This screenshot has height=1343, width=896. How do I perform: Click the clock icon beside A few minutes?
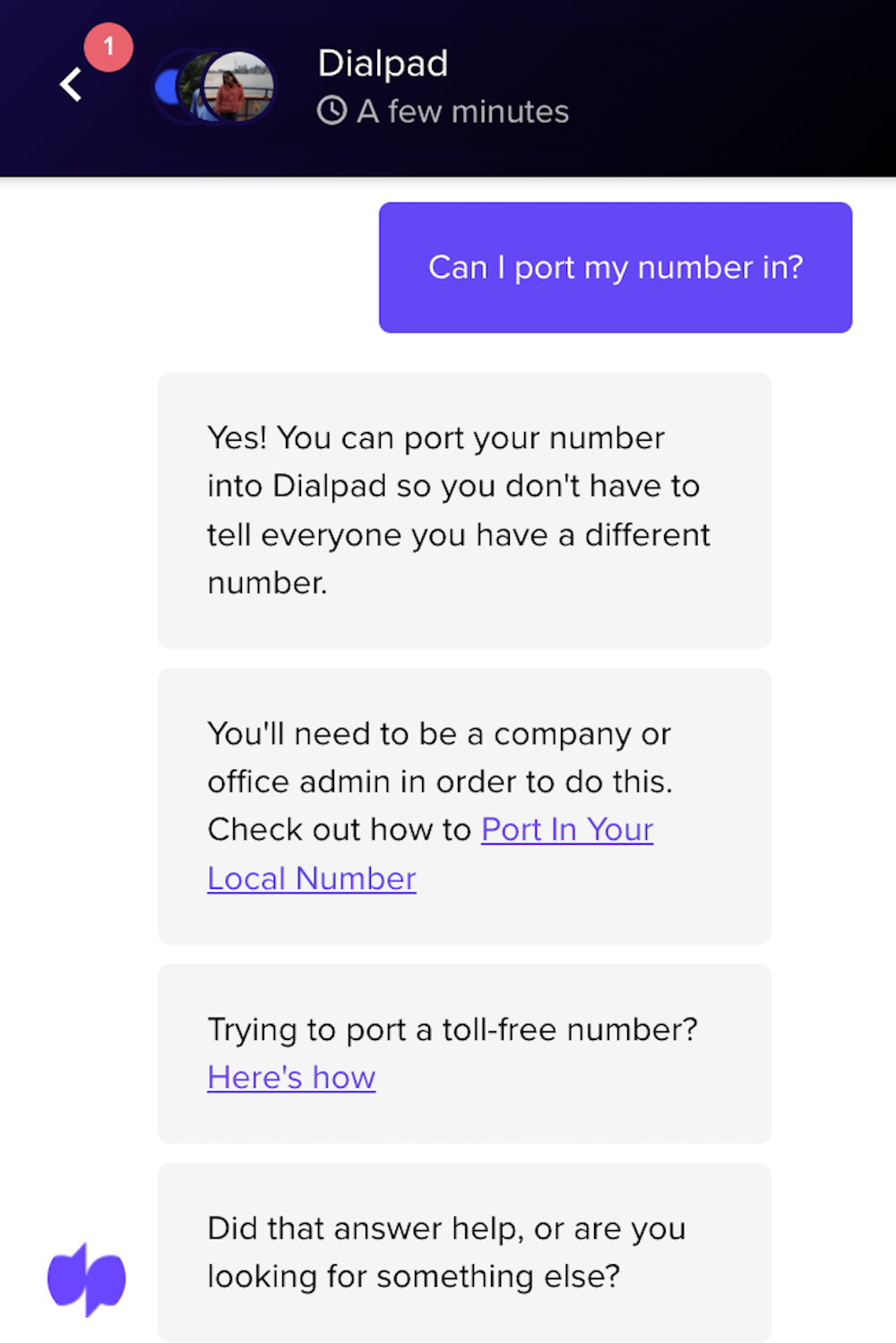[x=332, y=111]
